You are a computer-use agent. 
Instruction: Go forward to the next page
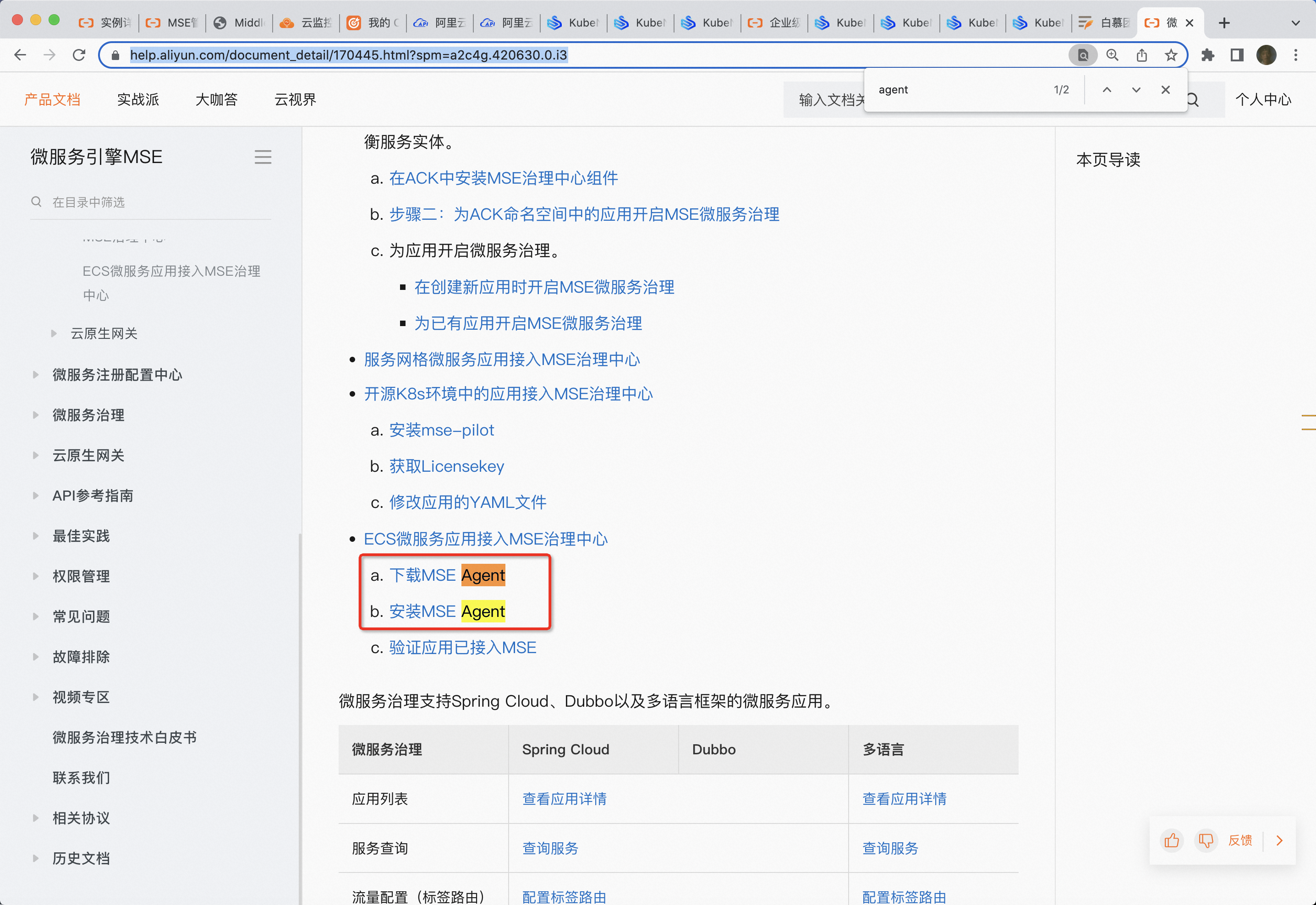[x=49, y=55]
